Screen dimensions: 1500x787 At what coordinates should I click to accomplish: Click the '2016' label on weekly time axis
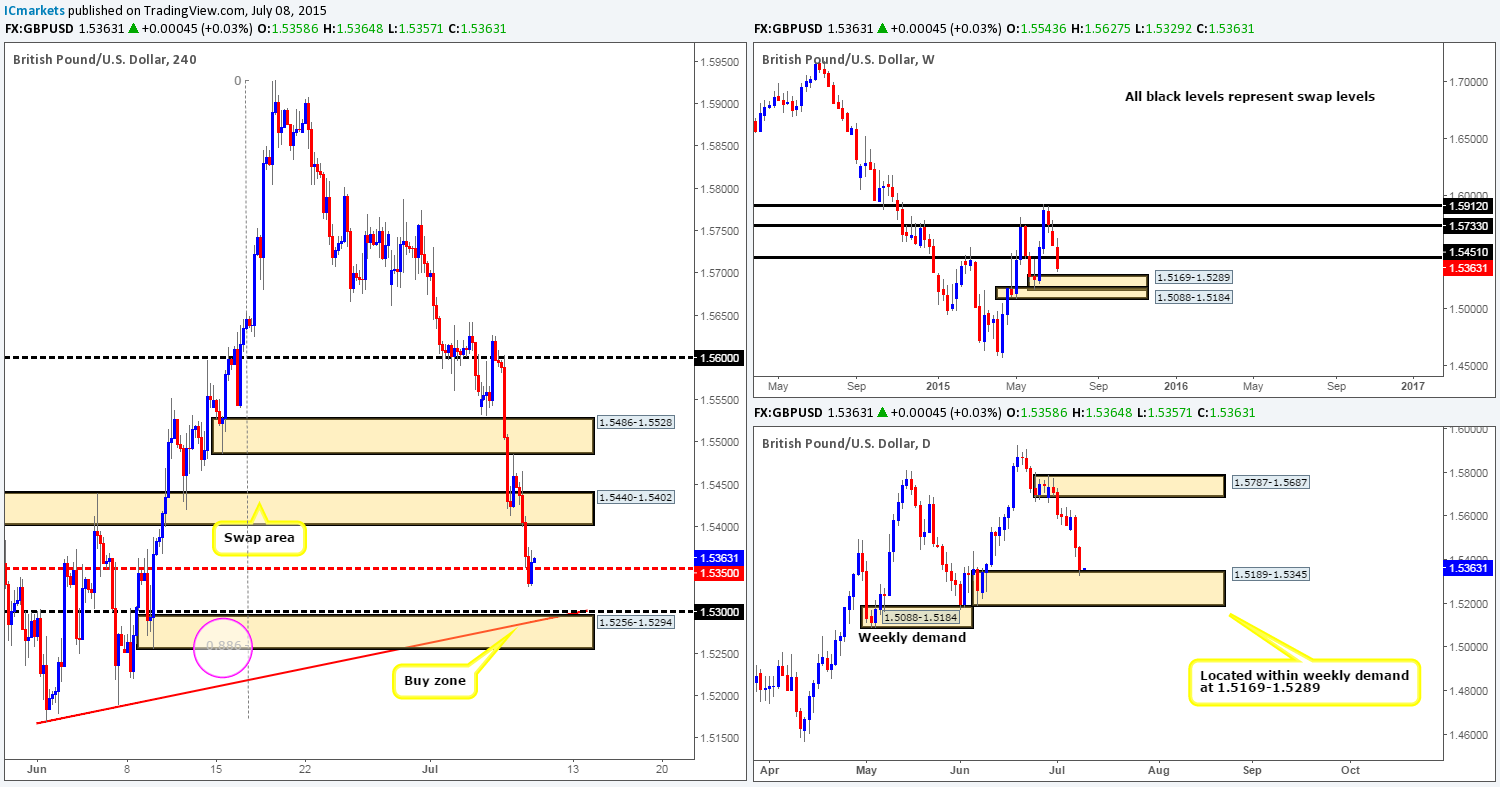pyautogui.click(x=1175, y=385)
